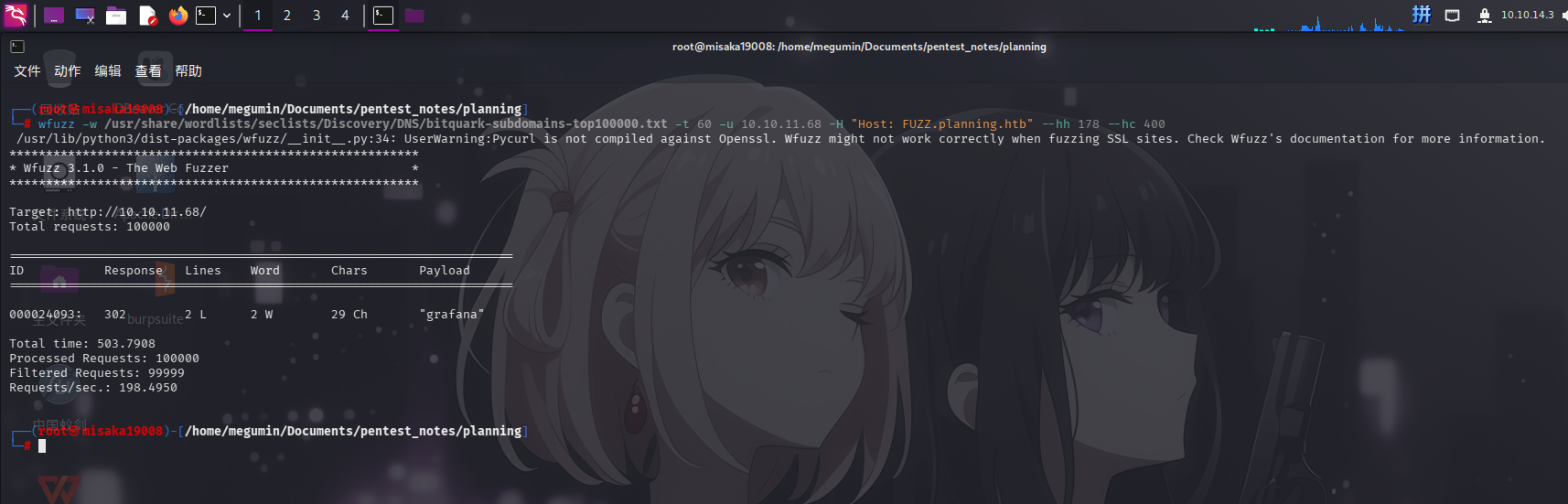The image size is (1568, 504).
Task: Expand the terminal launcher dropdown arrow
Action: click(227, 16)
